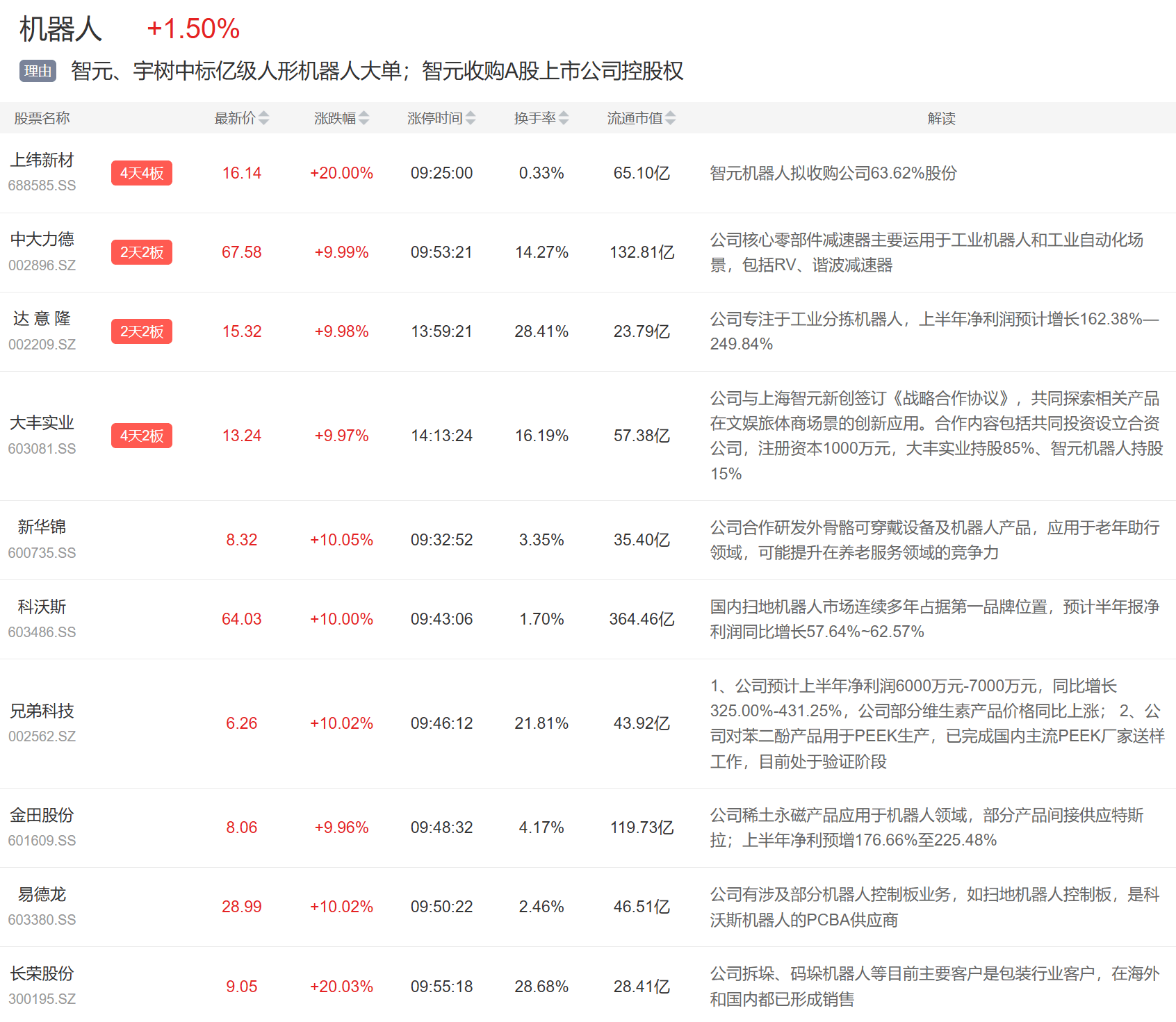Click stock code 600735.SS
1176x1022 pixels.
coord(42,553)
